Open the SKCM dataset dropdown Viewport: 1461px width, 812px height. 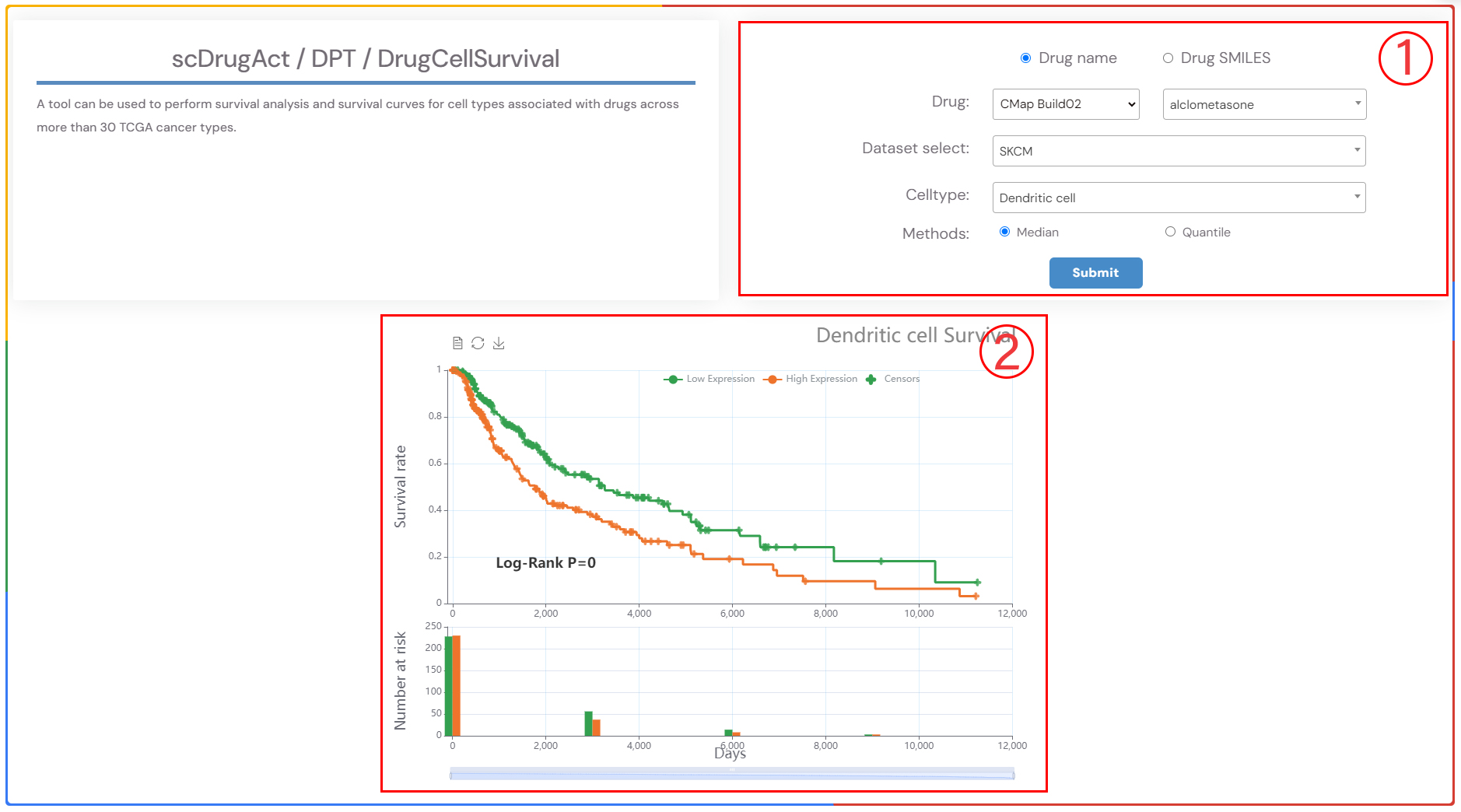1178,151
